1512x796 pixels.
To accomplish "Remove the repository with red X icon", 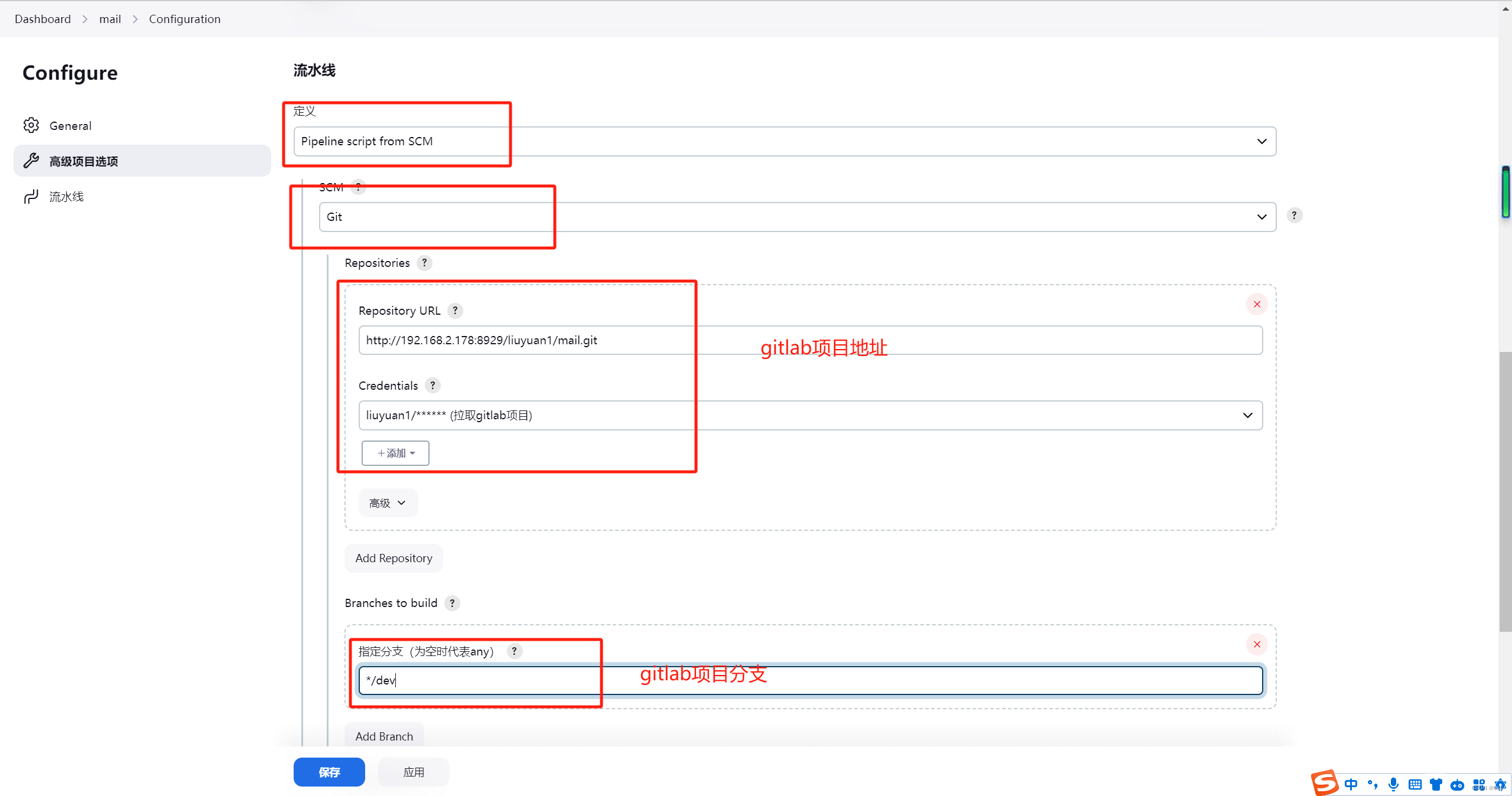I will pyautogui.click(x=1257, y=304).
